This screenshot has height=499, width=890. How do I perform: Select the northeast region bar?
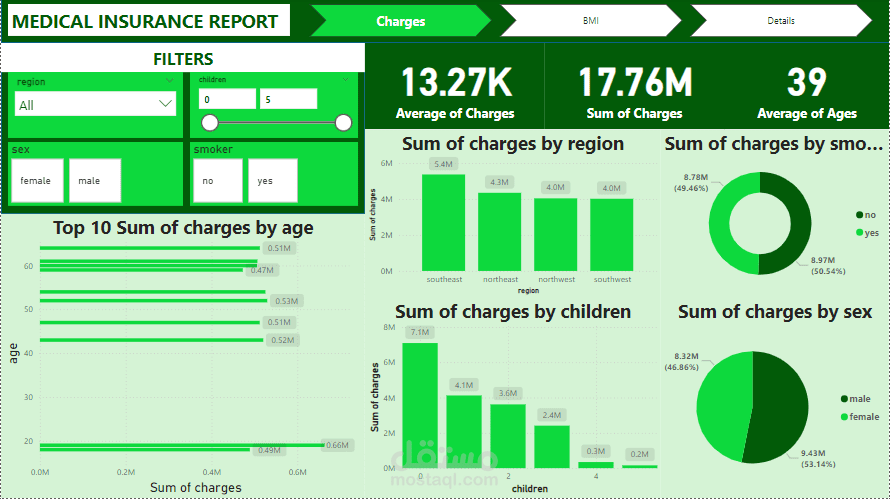point(499,232)
